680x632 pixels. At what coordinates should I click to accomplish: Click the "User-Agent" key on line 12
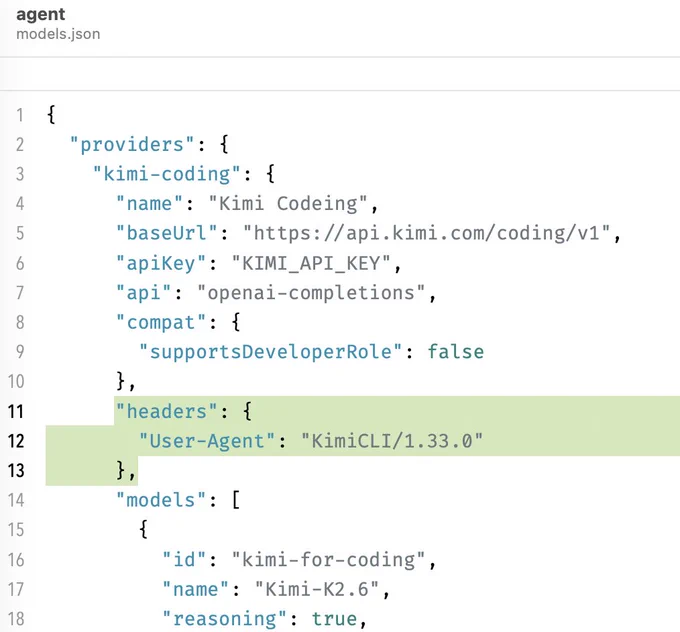click(207, 441)
